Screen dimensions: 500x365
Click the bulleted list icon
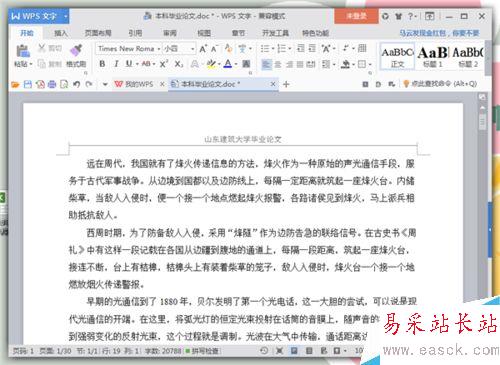[x=265, y=49]
